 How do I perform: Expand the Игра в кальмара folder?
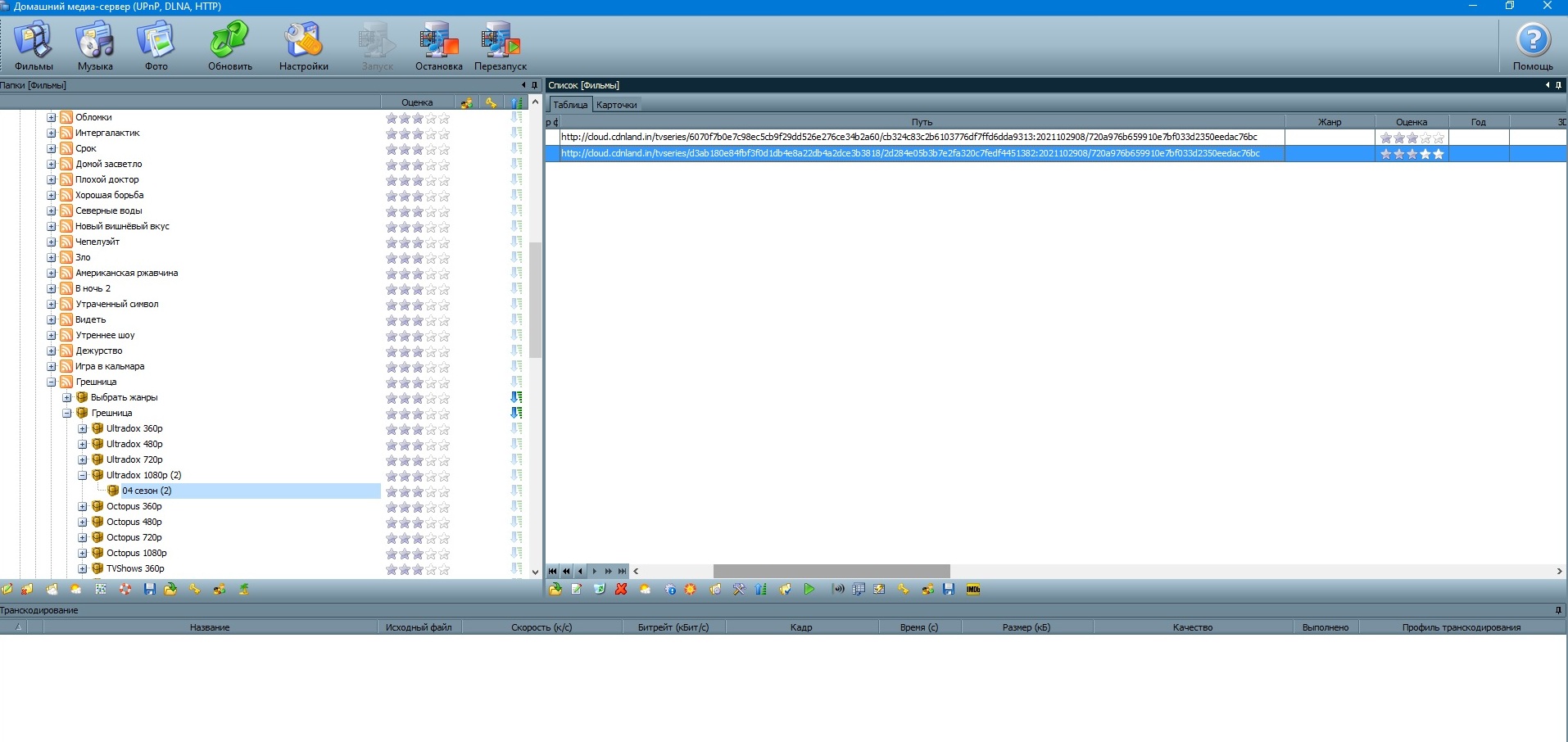coord(52,366)
